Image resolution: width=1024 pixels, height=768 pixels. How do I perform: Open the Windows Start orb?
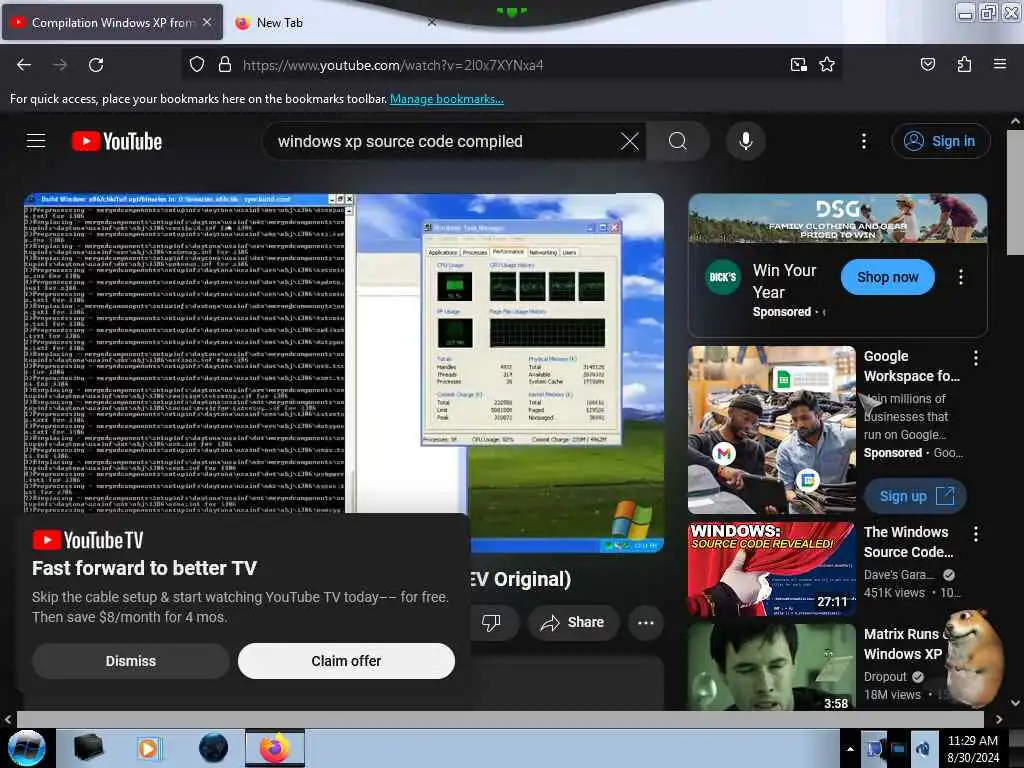coord(27,748)
